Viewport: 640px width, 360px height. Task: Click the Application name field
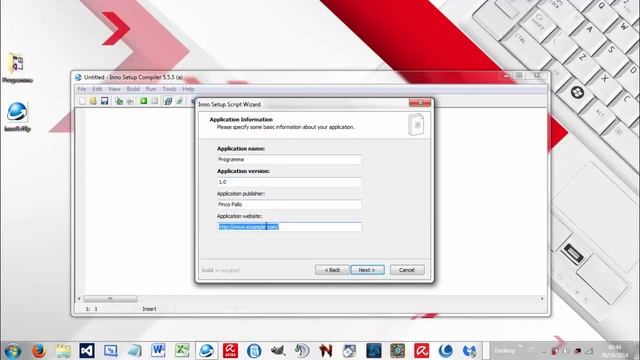289,160
